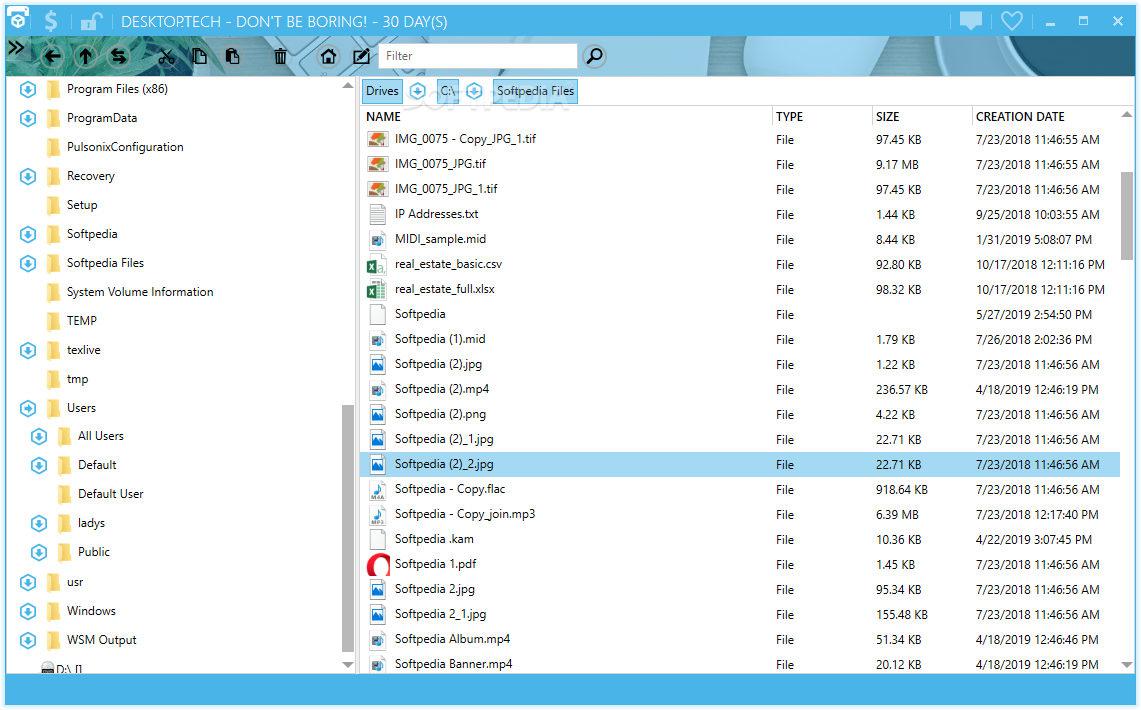Viewport: 1141px width, 710px height.
Task: Sort by the NAME column header
Action: (383, 116)
